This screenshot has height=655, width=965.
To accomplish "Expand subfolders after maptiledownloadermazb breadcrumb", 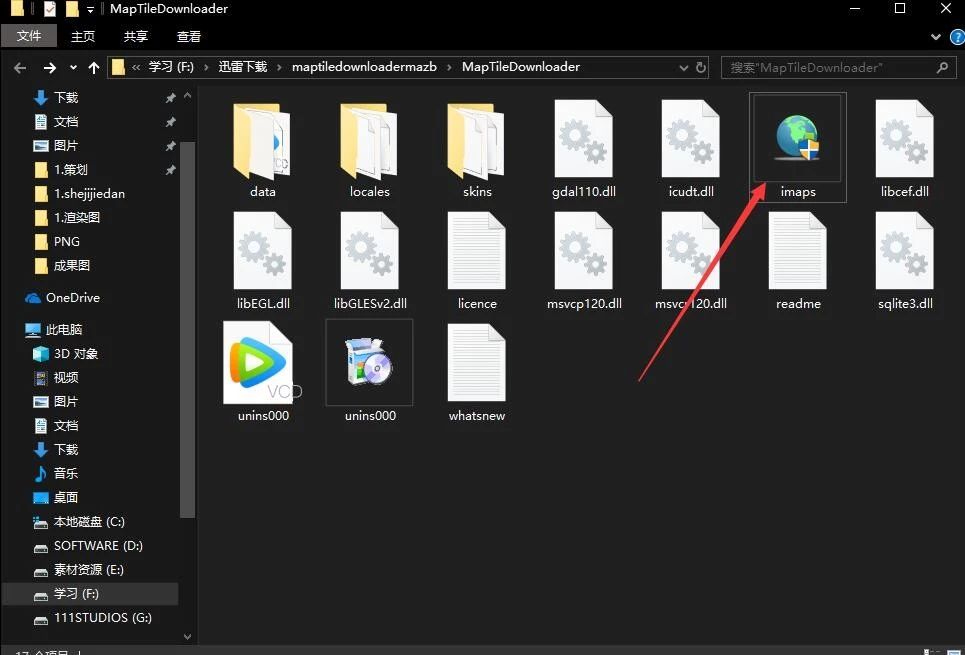I will click(449, 67).
